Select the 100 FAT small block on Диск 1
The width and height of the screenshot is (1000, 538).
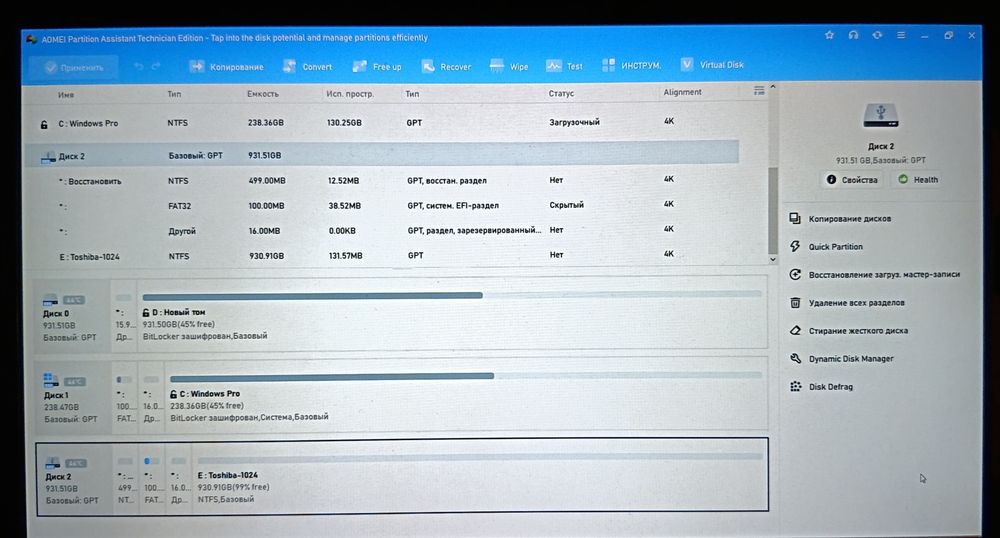[124, 398]
